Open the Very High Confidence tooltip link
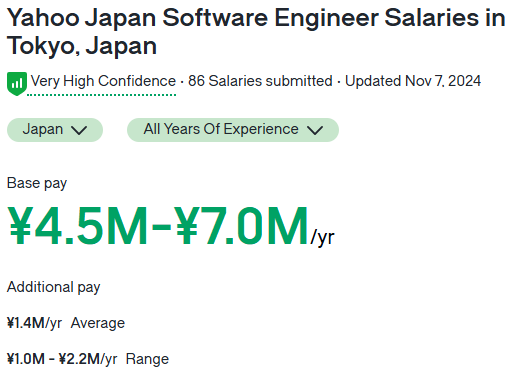 point(103,81)
